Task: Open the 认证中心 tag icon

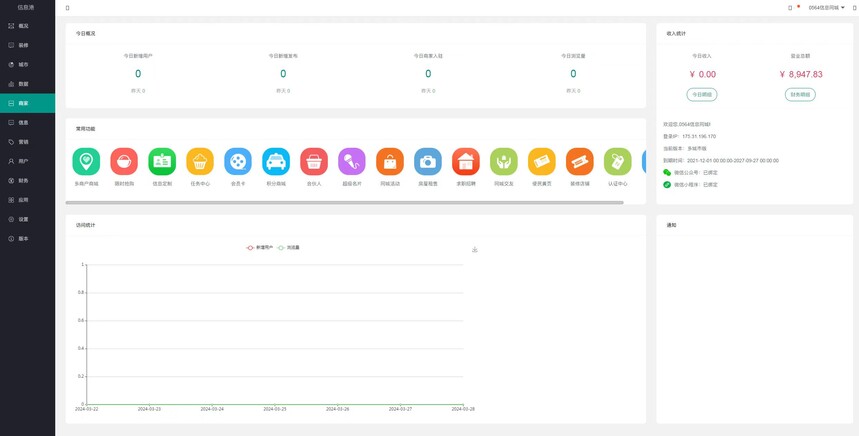Action: coord(618,162)
